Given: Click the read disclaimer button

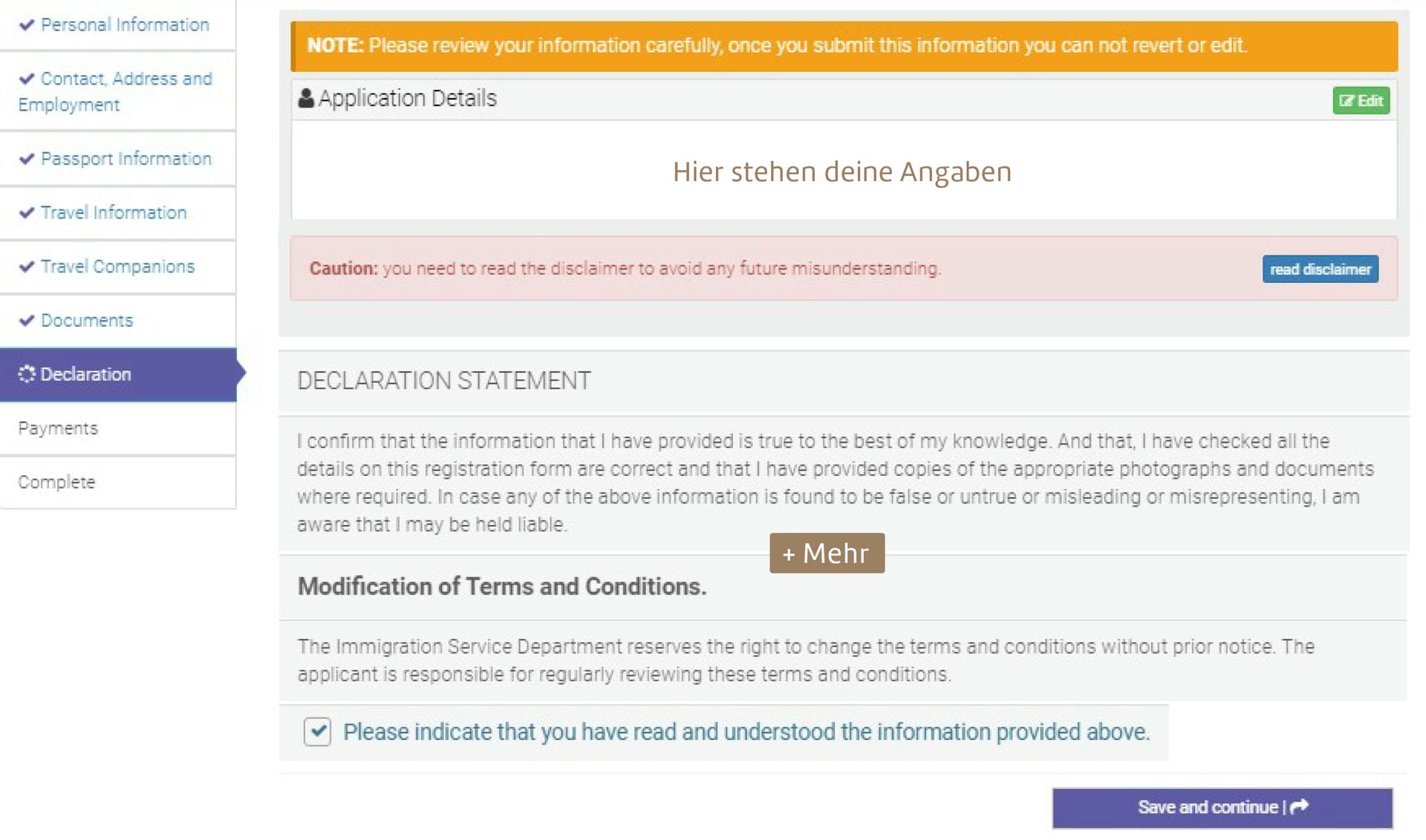Looking at the screenshot, I should tap(1320, 269).
